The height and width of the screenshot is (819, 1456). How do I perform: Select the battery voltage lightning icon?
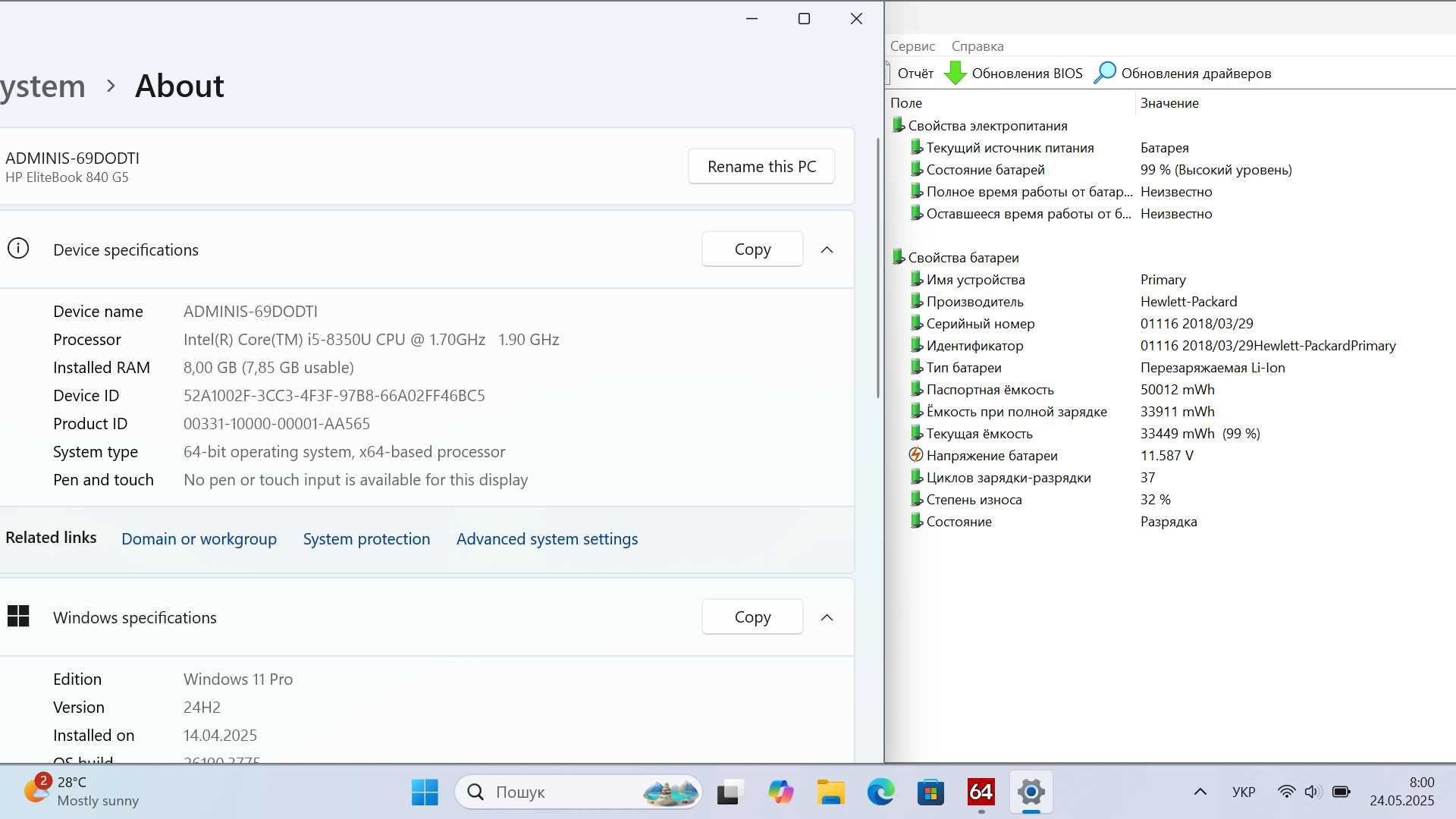click(916, 455)
